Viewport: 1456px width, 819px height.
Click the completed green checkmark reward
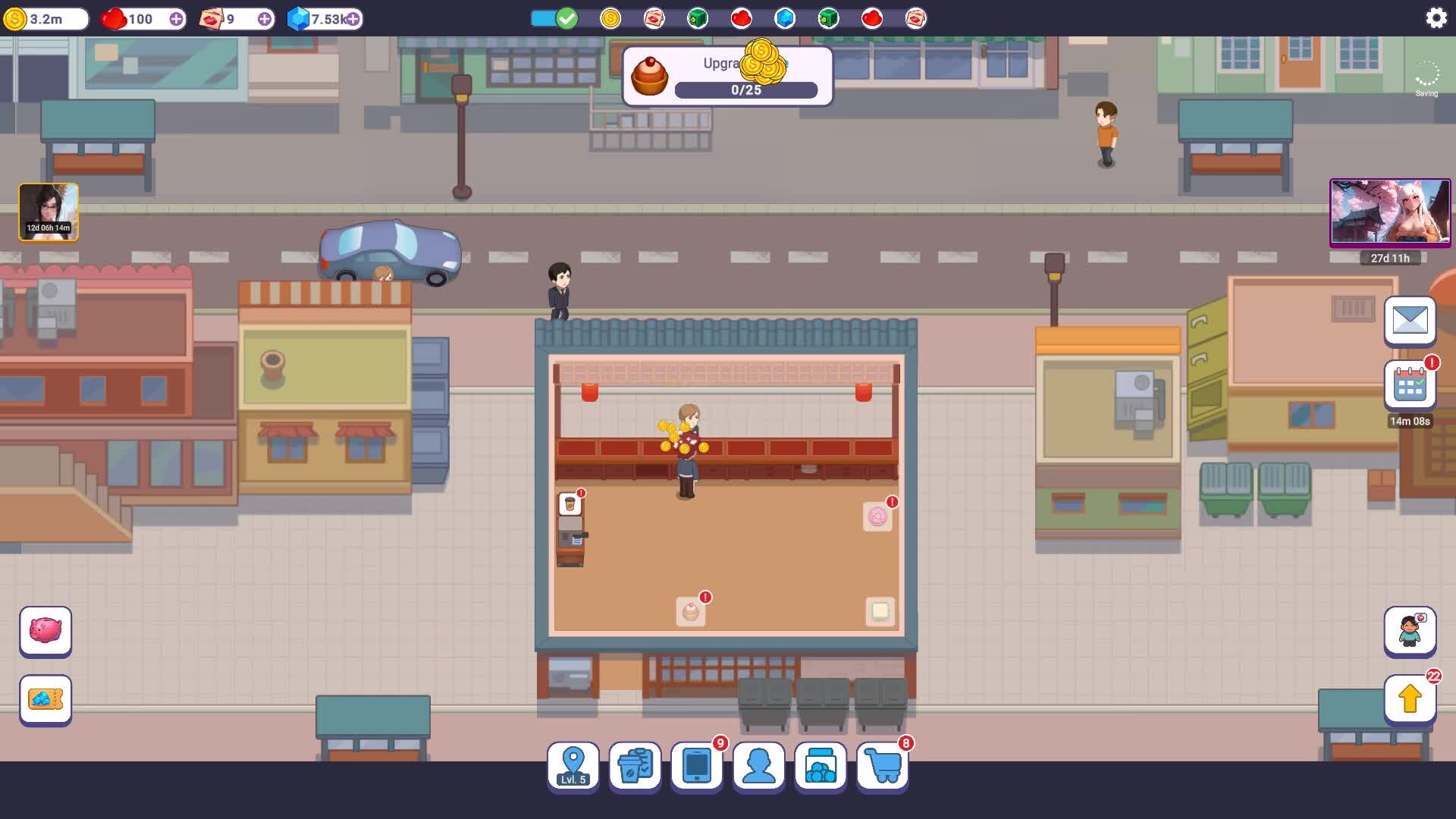[x=566, y=18]
